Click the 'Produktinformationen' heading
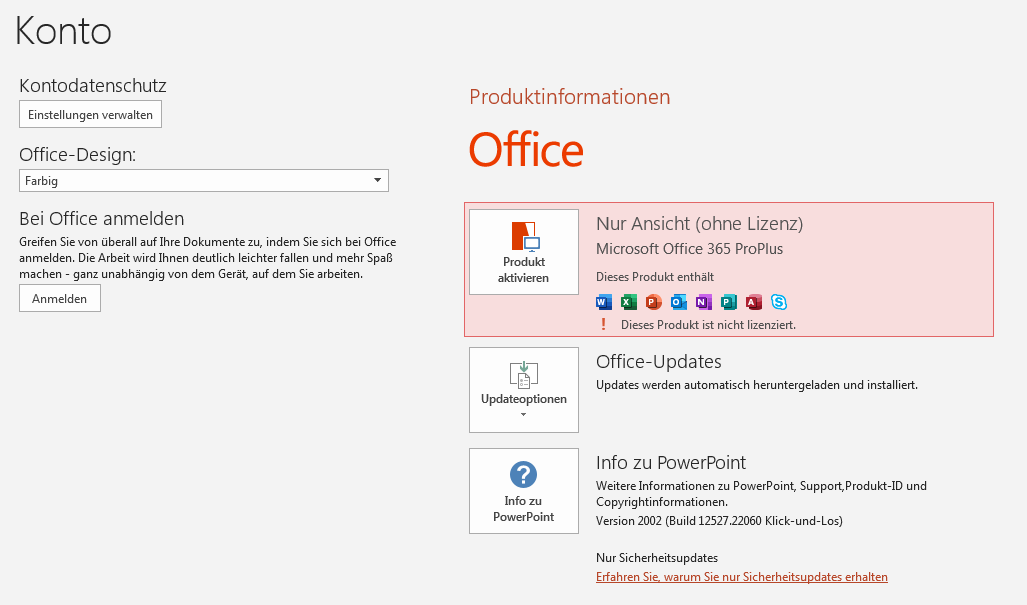Viewport: 1027px width, 605px height. 570,97
